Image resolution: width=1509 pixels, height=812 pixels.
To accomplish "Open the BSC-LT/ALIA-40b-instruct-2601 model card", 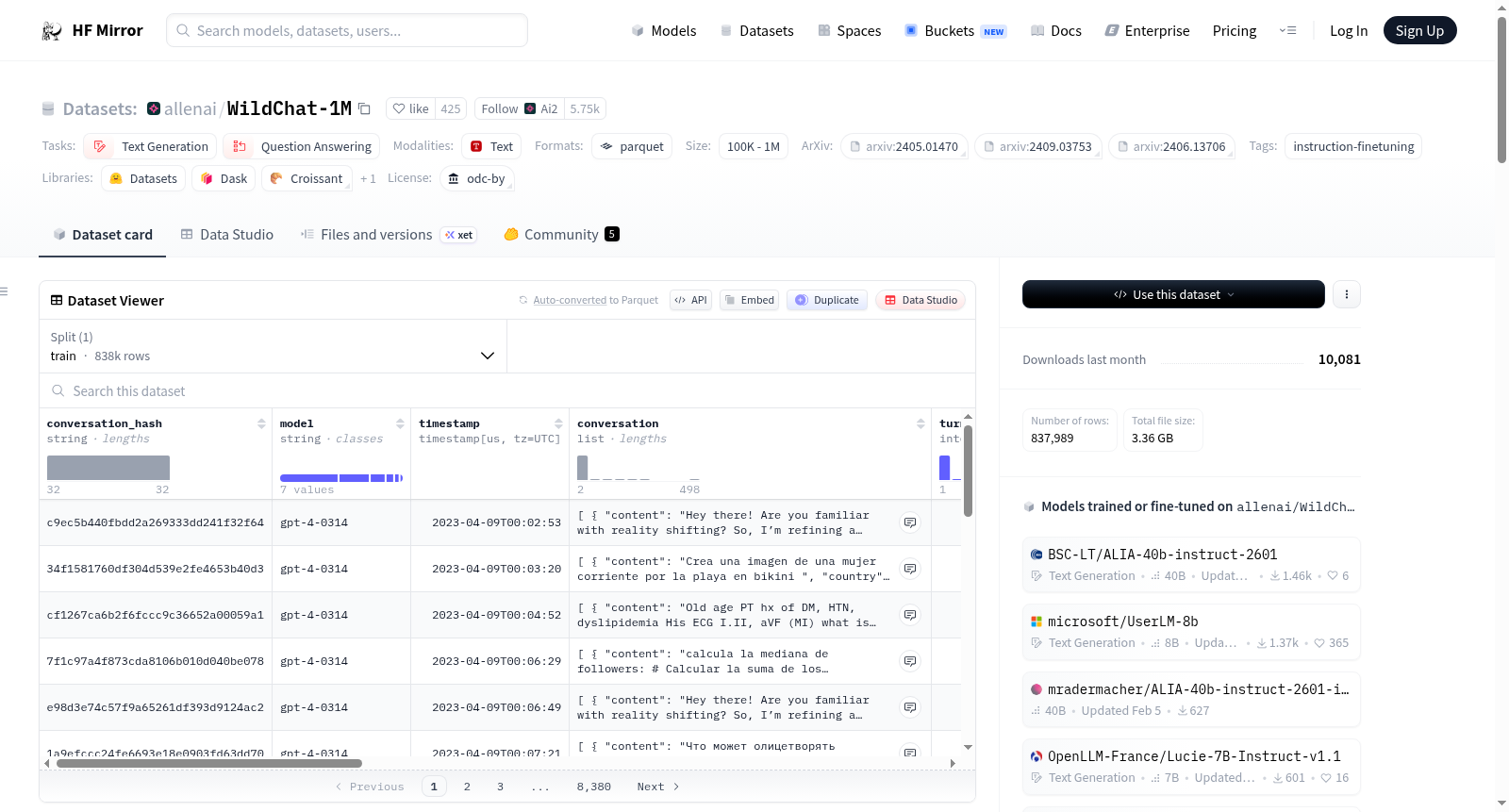I will 1191,565.
